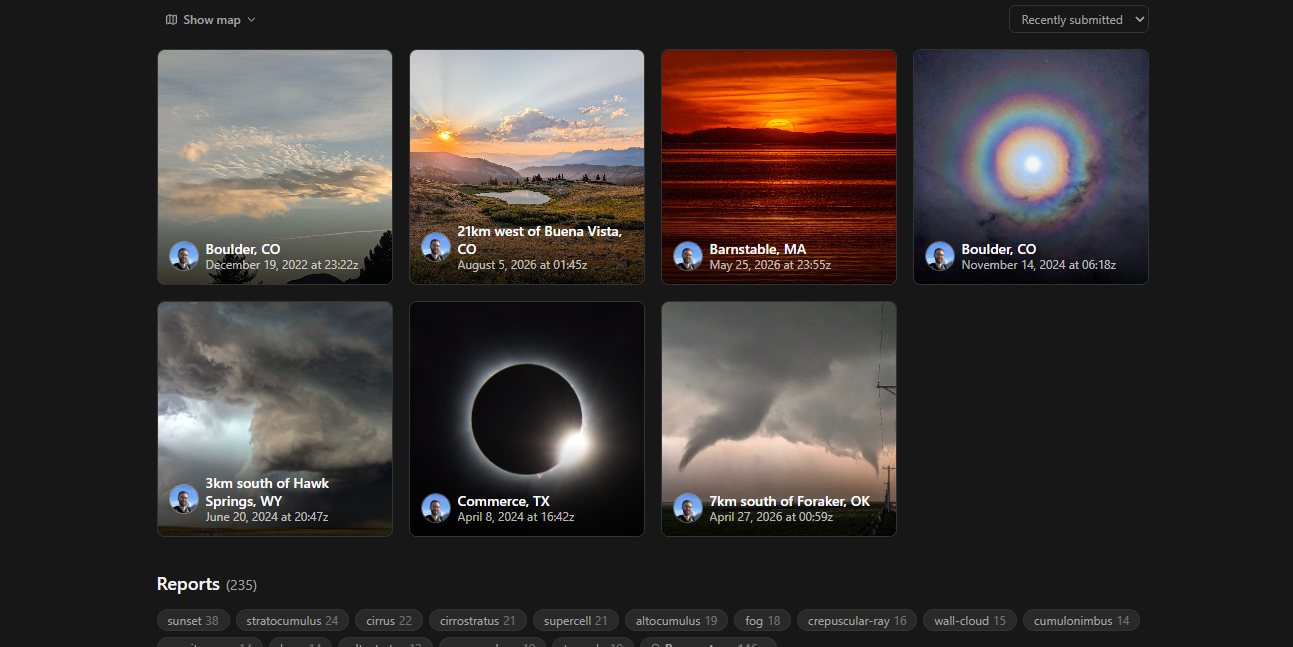
Task: Filter reports by crepuscular-ray tag
Action: (857, 621)
